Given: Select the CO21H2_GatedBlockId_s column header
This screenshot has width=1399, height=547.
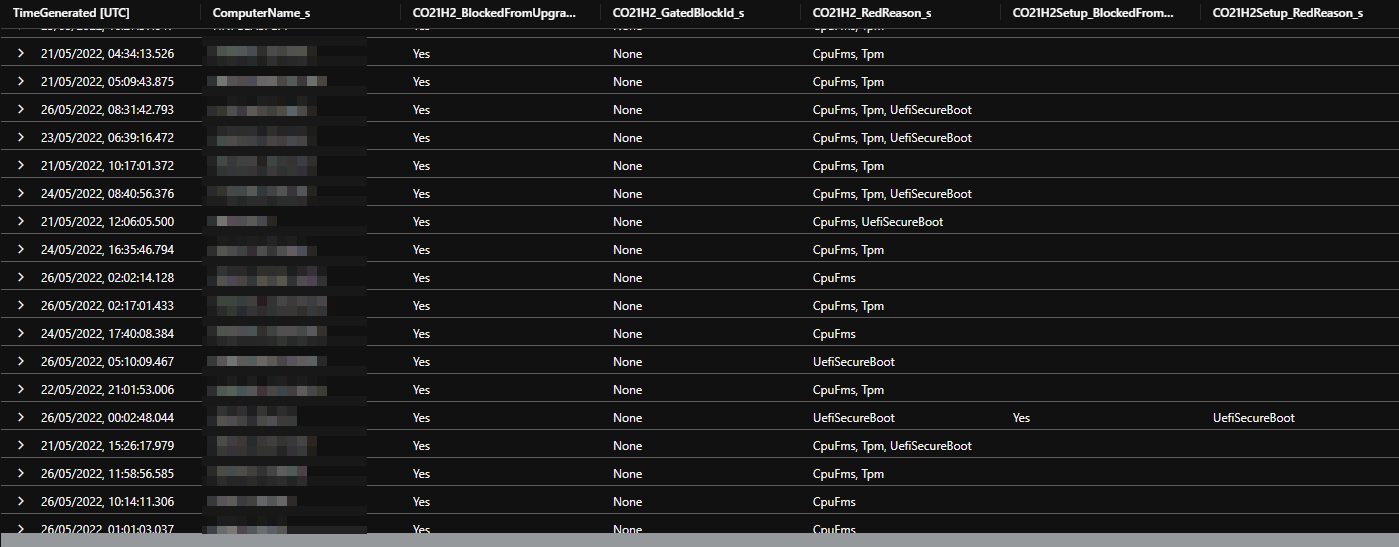Looking at the screenshot, I should (678, 13).
